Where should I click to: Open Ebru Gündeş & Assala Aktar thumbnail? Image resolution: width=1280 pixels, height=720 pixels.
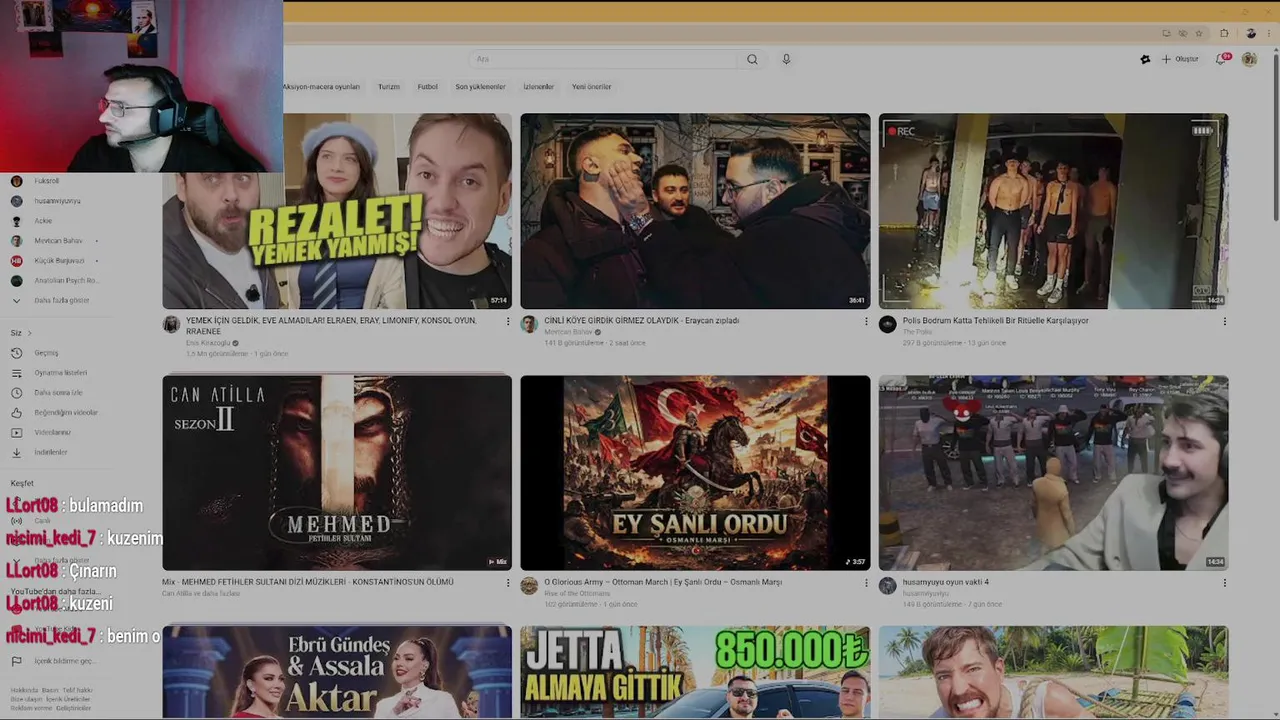point(337,672)
